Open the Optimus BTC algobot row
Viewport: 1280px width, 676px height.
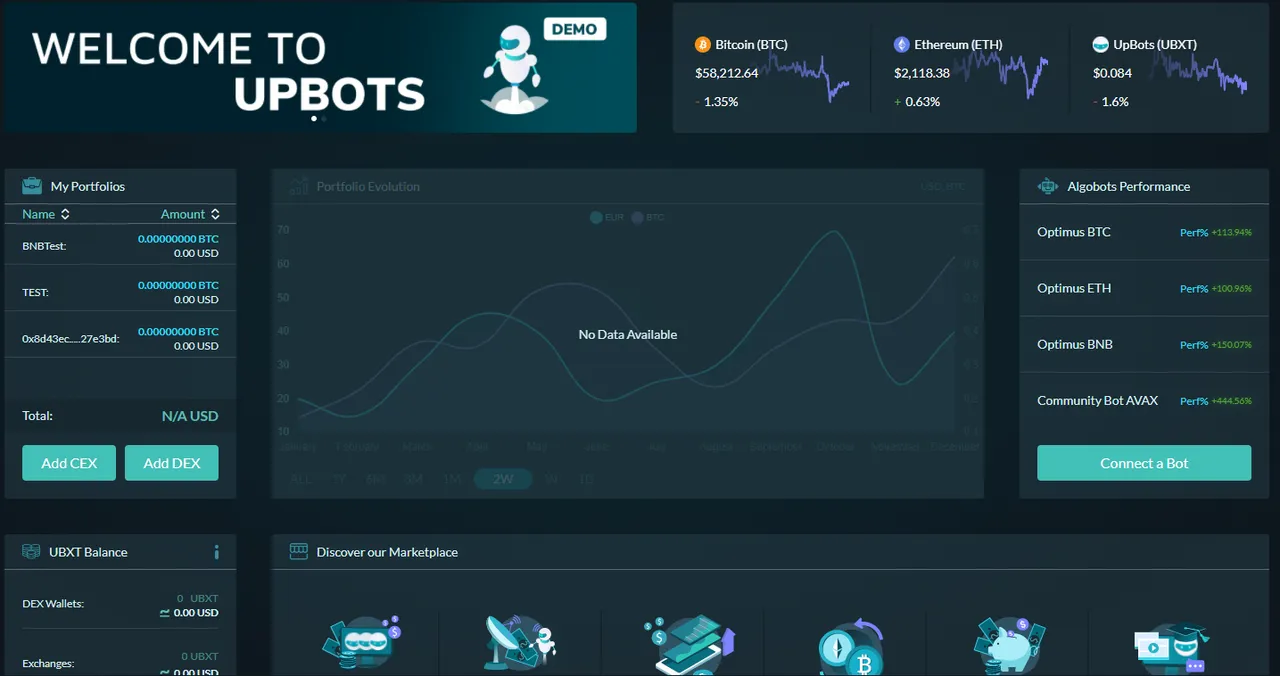(1144, 232)
